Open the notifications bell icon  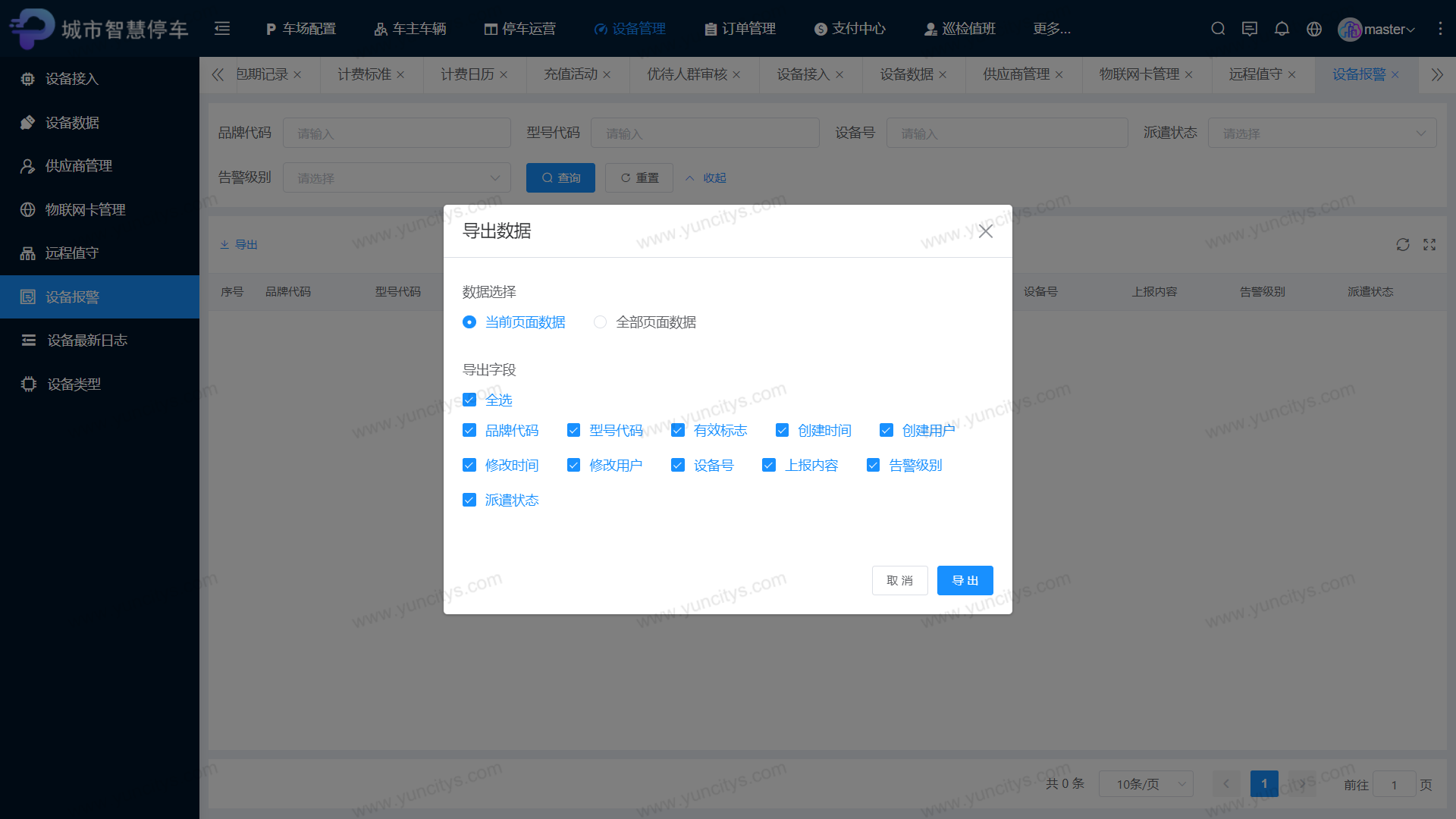pyautogui.click(x=1282, y=29)
